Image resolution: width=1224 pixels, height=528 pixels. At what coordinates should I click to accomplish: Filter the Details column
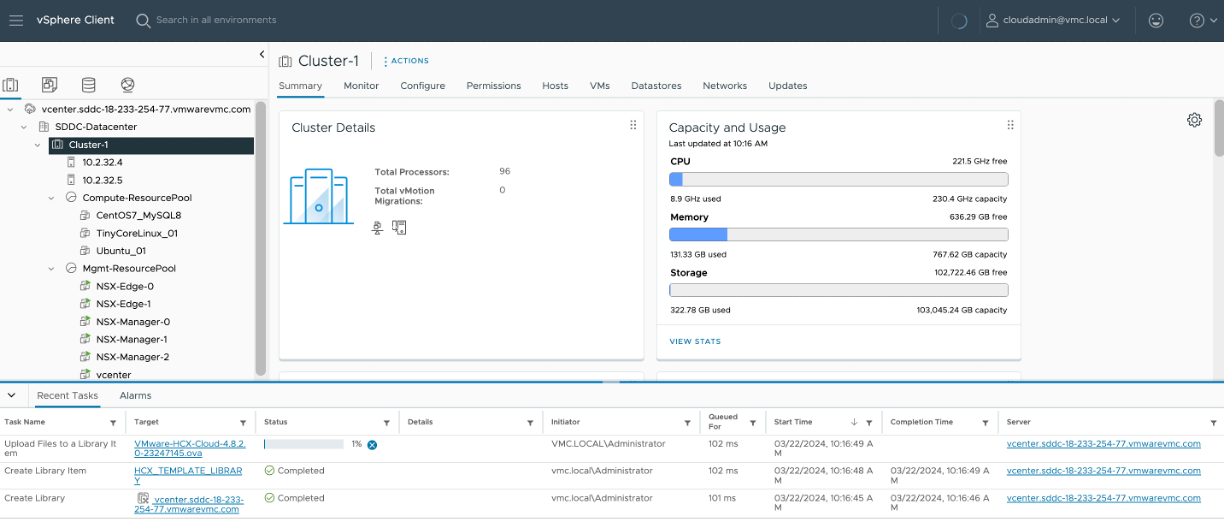(x=531, y=423)
